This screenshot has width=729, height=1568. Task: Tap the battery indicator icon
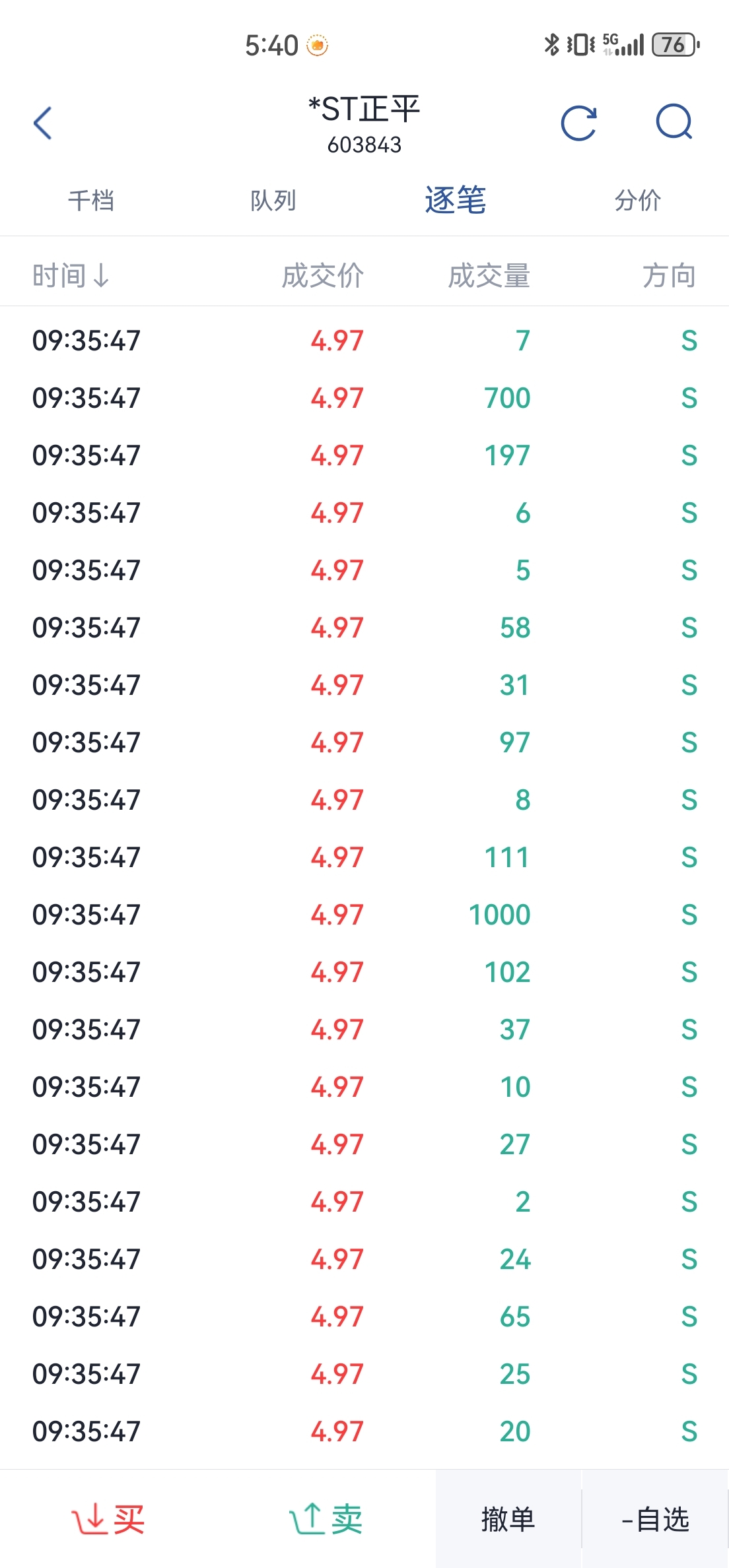tap(675, 45)
